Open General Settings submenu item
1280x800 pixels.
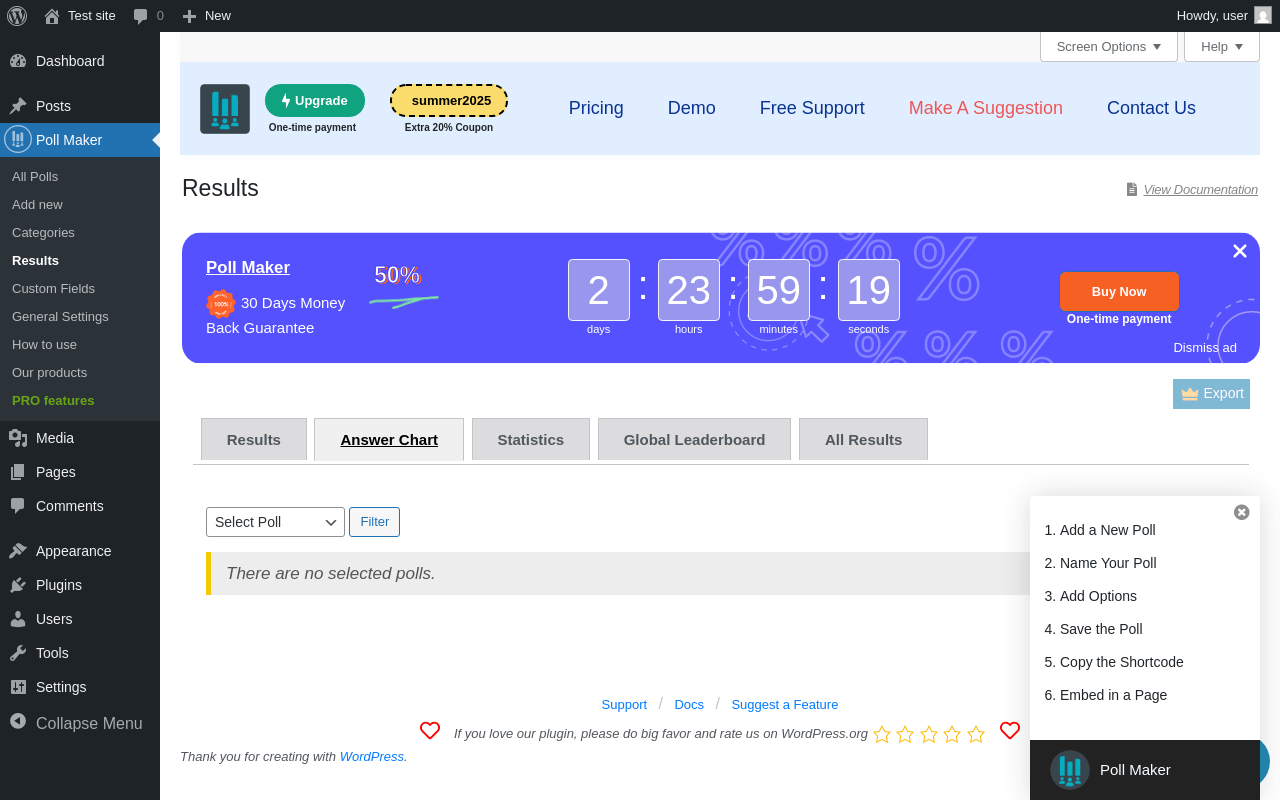pyautogui.click(x=60, y=317)
